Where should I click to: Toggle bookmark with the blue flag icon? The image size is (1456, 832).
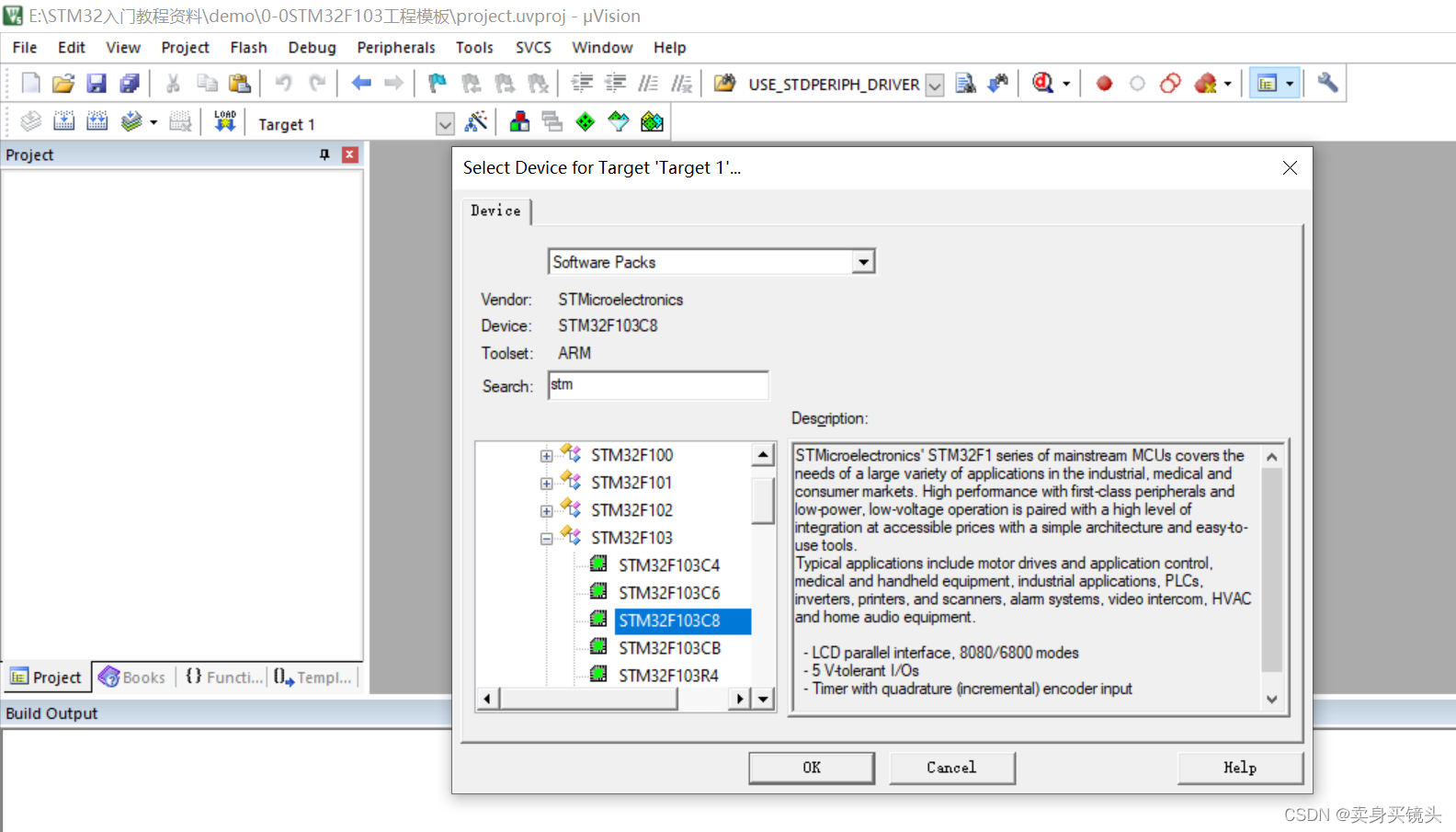point(438,84)
